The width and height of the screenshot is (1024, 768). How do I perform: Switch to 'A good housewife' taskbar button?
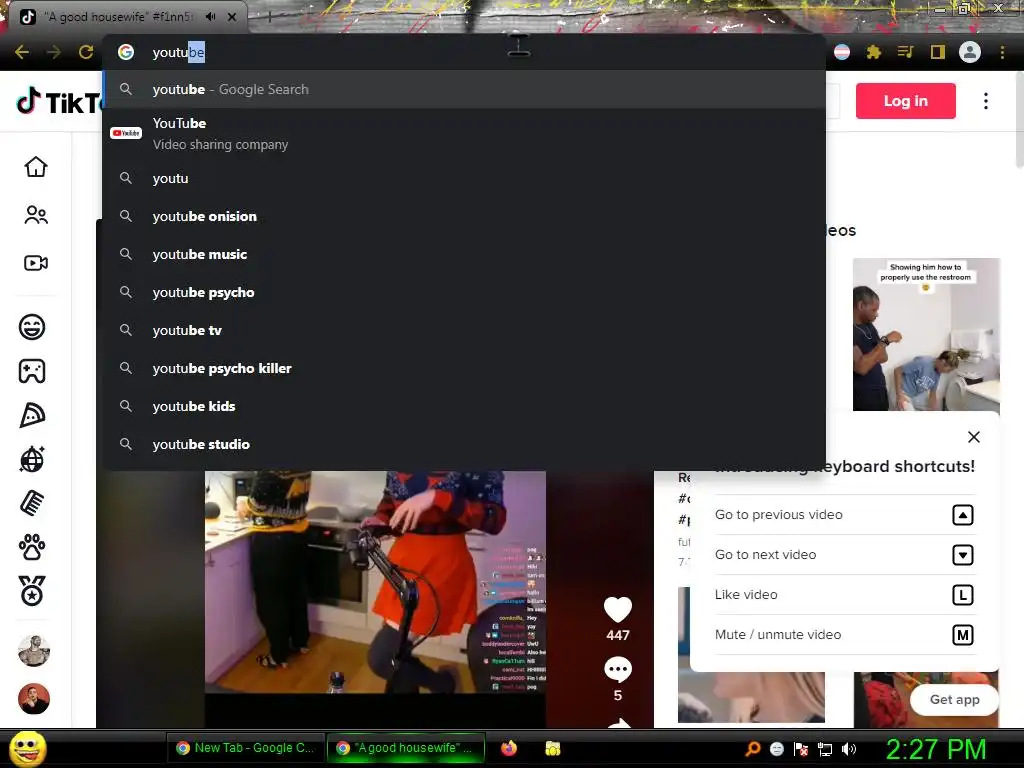pyautogui.click(x=405, y=748)
